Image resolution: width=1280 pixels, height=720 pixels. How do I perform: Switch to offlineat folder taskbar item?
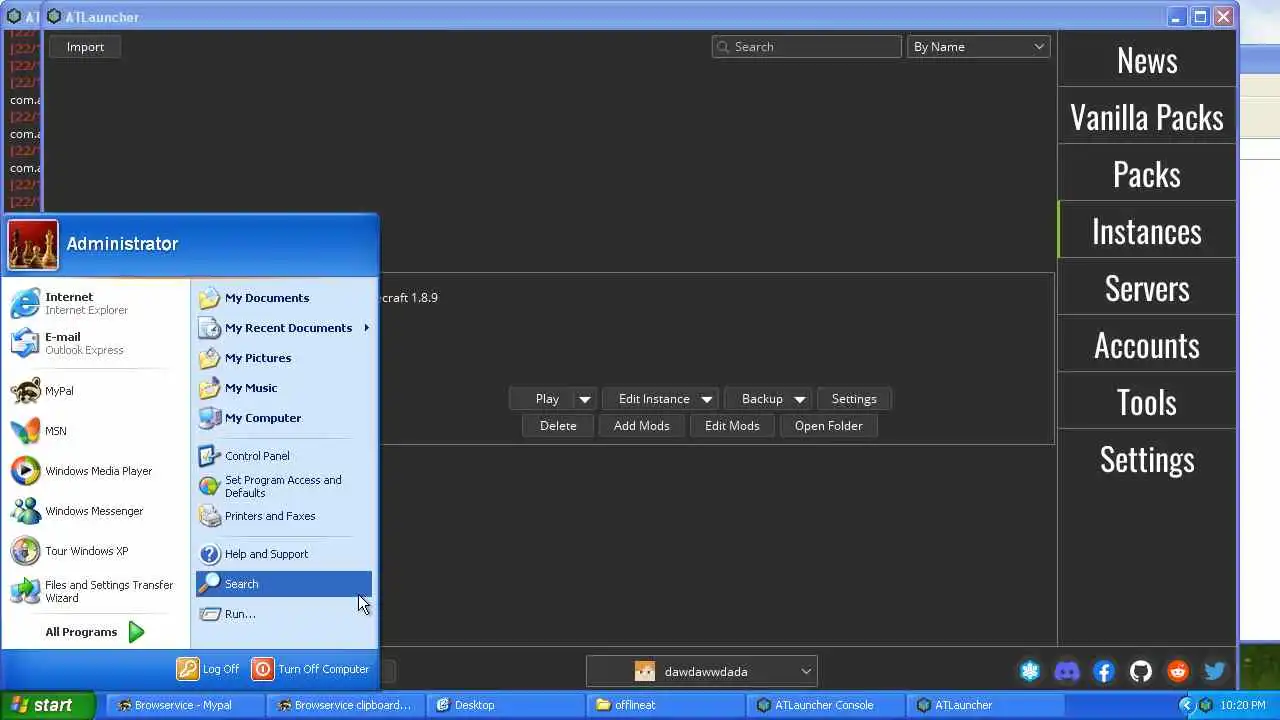pyautogui.click(x=665, y=705)
